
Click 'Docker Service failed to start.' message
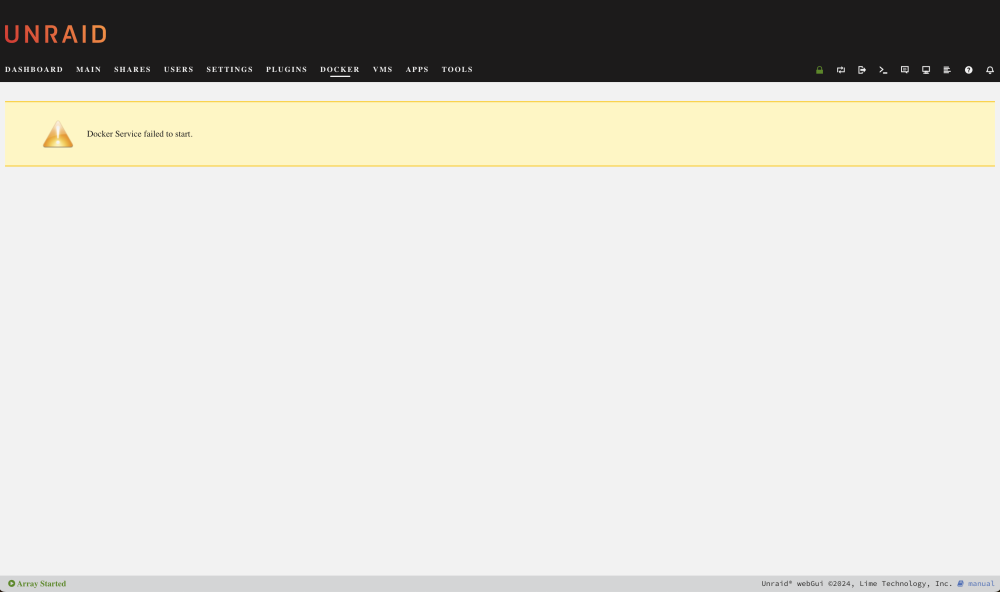pos(140,134)
